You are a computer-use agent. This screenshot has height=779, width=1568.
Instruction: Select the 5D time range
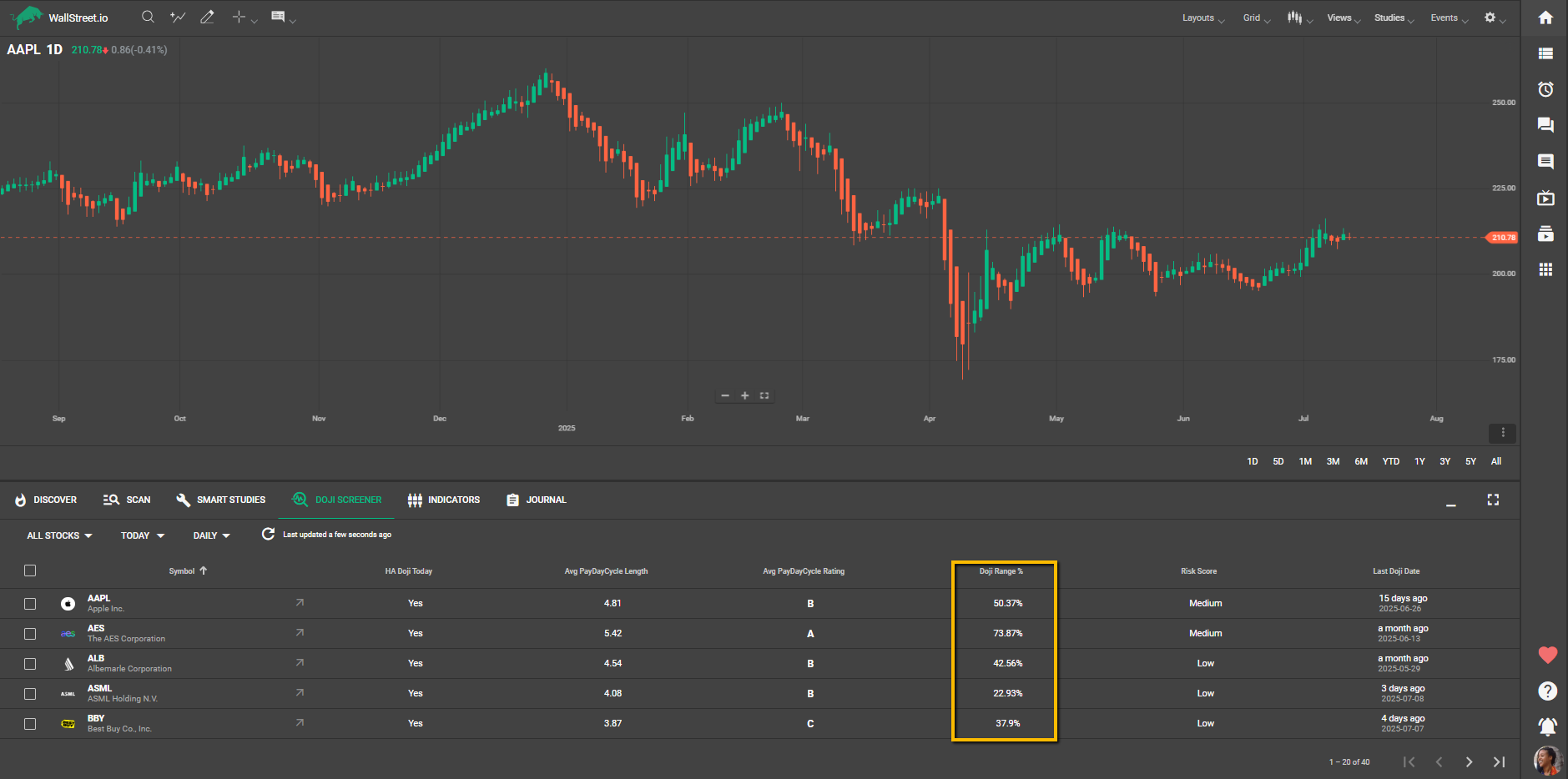(x=1278, y=461)
